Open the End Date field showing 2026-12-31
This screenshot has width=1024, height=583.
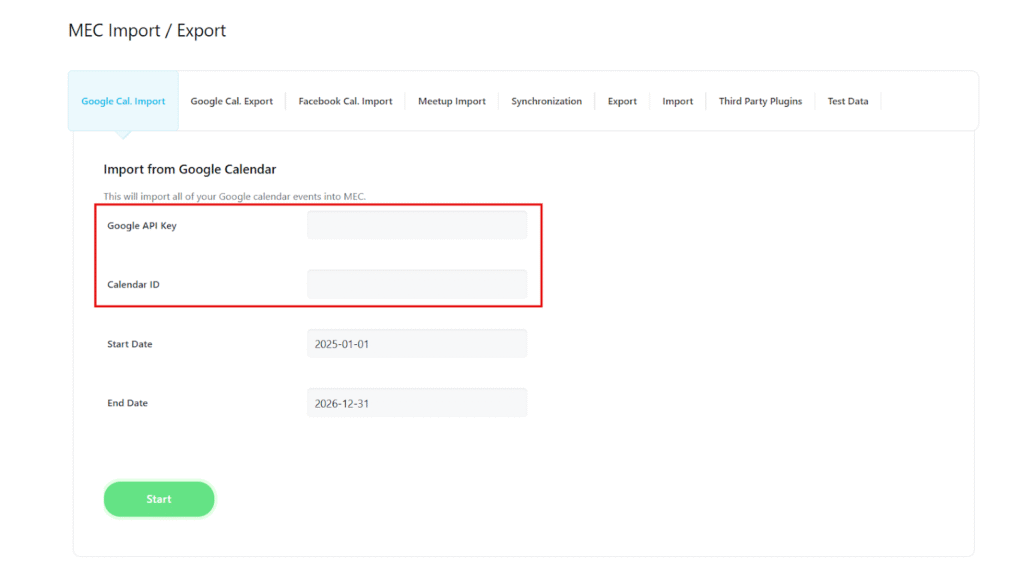point(417,402)
